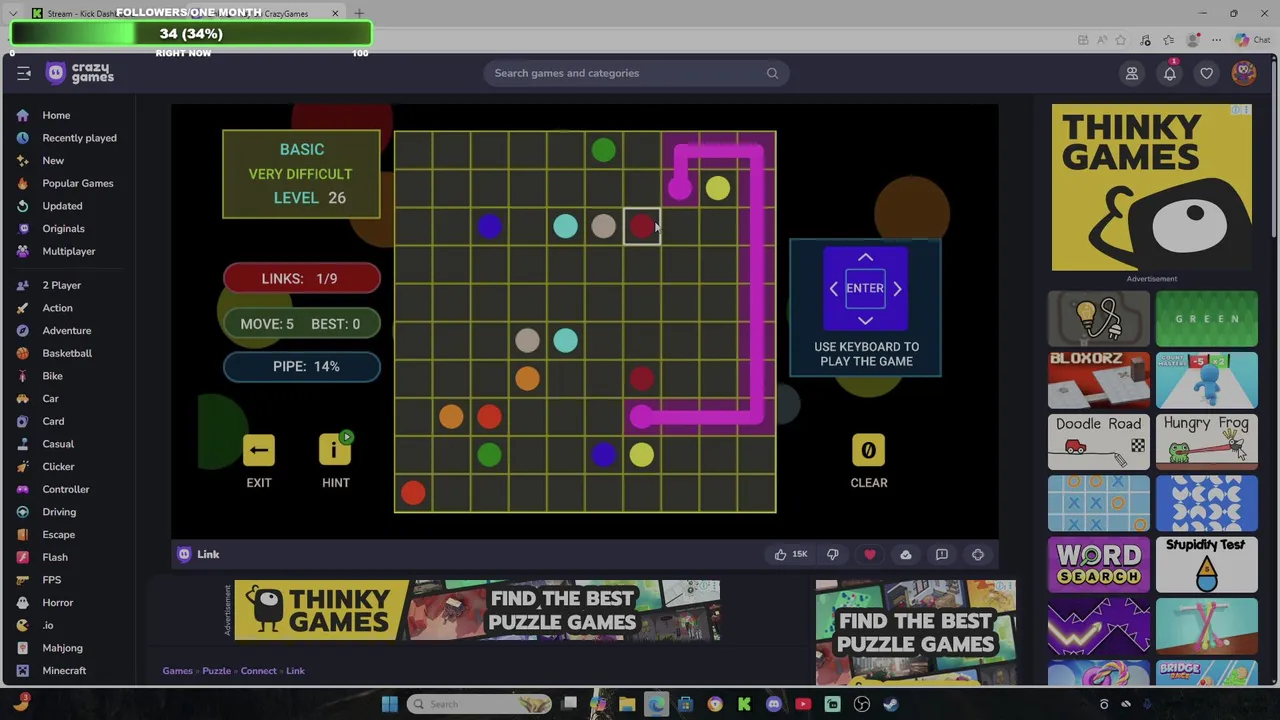Open Multiplayer category

(x=69, y=251)
